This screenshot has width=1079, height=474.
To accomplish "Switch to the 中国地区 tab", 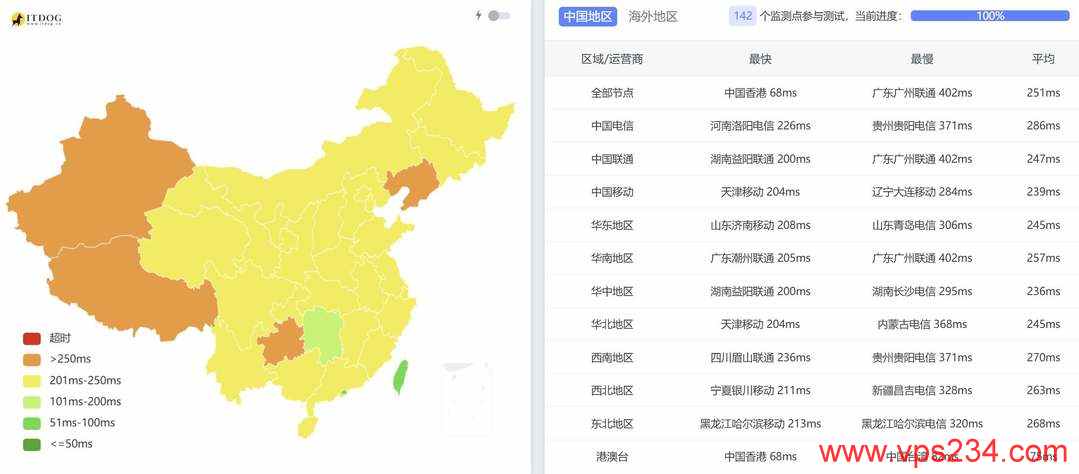I will click(588, 16).
